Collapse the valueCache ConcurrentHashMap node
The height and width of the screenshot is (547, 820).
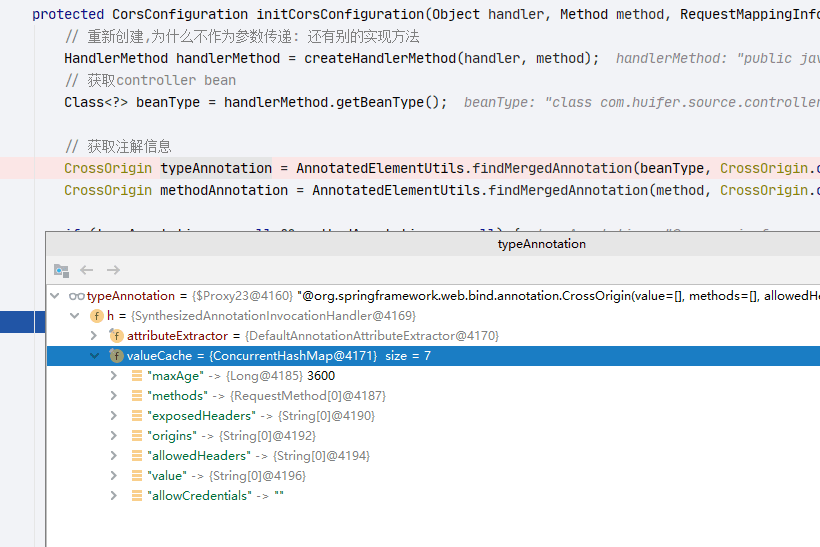coord(95,356)
